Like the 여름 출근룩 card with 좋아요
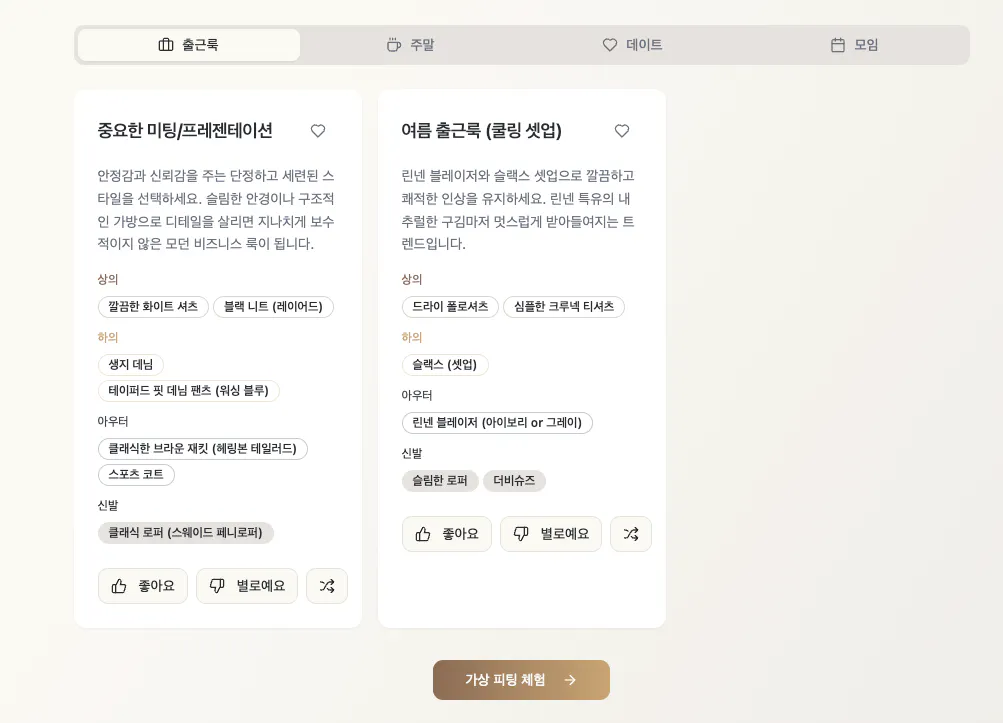The height and width of the screenshot is (723, 1003). pyautogui.click(x=447, y=534)
